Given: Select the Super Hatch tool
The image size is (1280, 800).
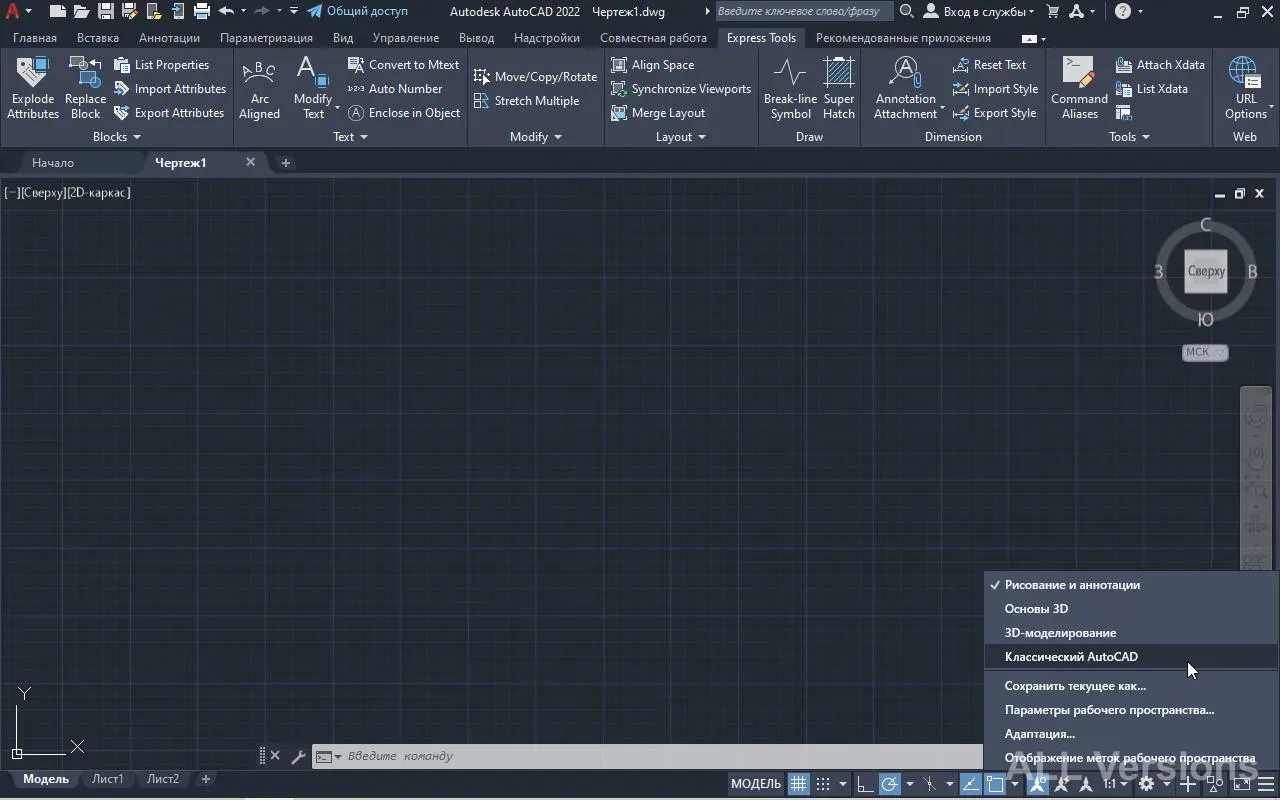Looking at the screenshot, I should coord(839,88).
